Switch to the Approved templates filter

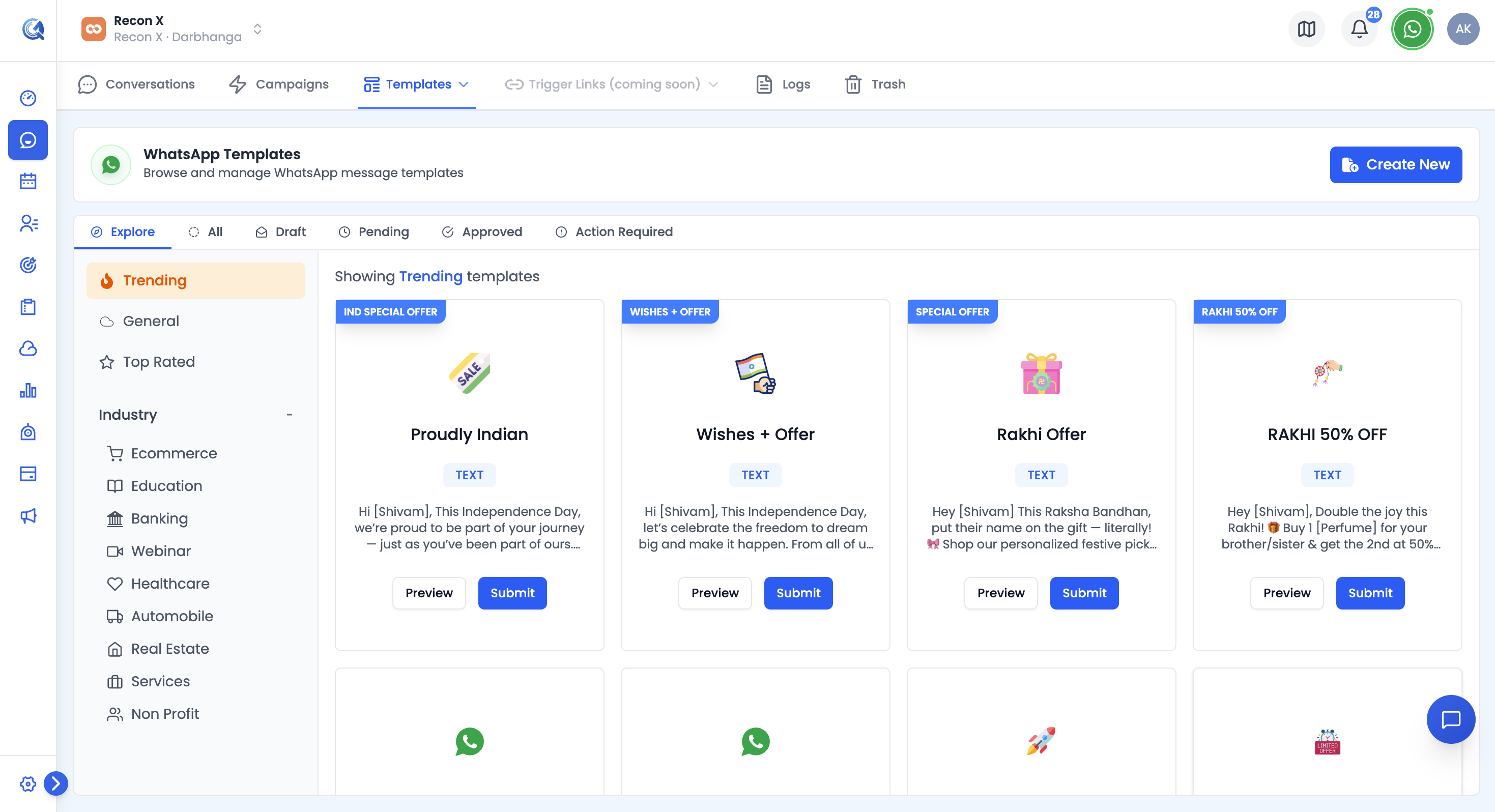tap(482, 231)
